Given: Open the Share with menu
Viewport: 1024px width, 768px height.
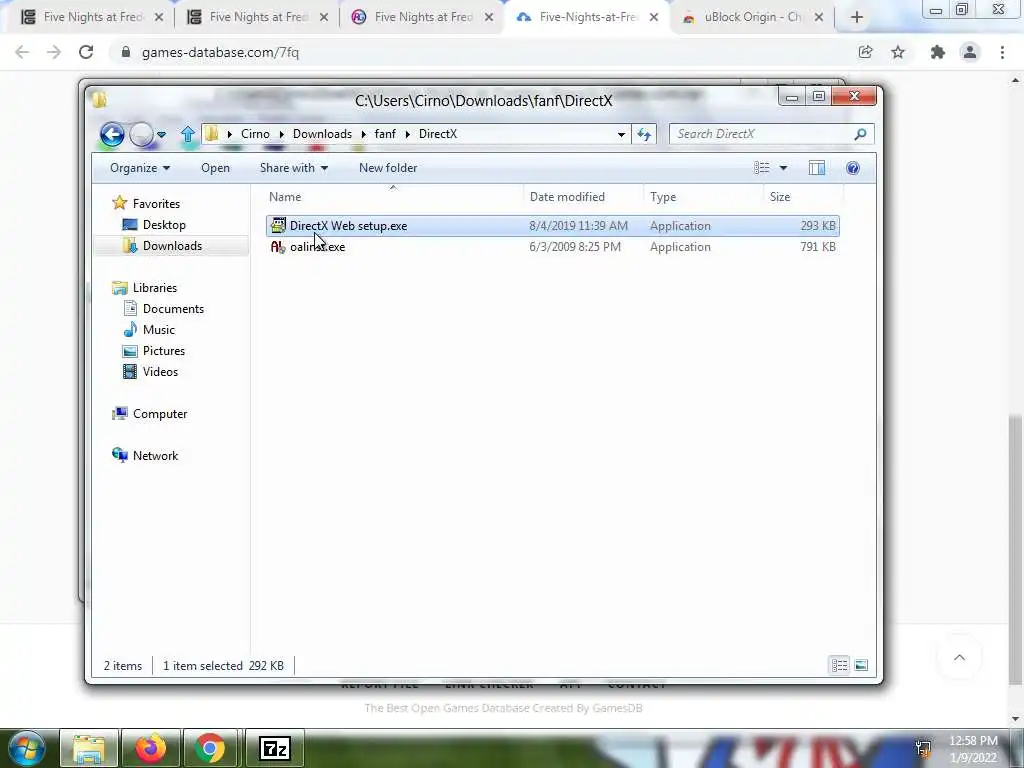Looking at the screenshot, I should [x=294, y=168].
